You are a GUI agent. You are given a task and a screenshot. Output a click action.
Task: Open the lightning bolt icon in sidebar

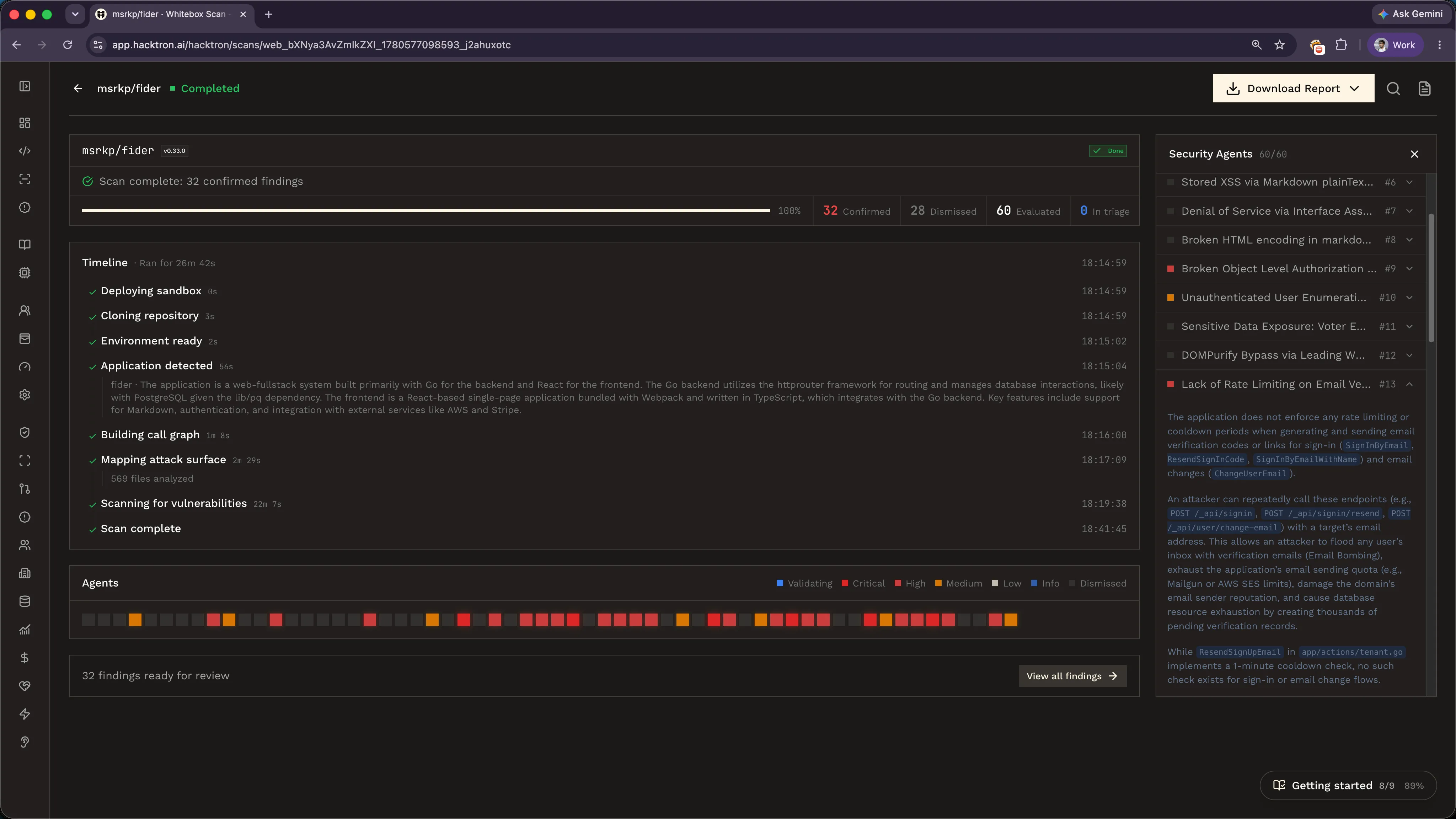click(x=24, y=714)
